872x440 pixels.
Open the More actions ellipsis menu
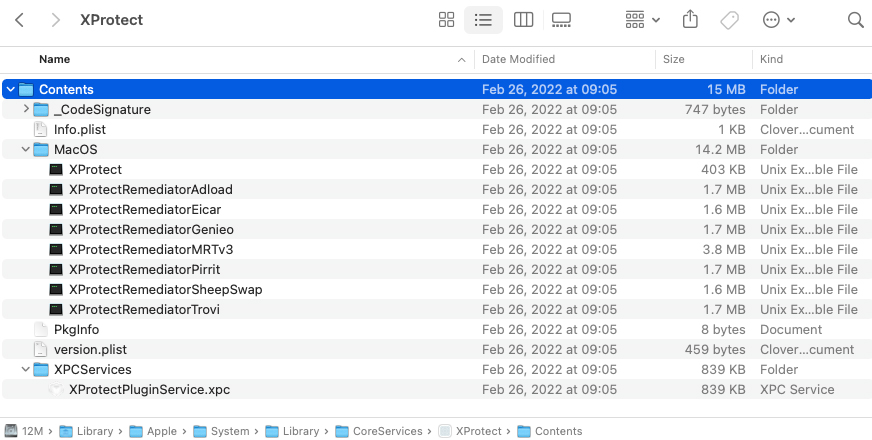pos(779,20)
